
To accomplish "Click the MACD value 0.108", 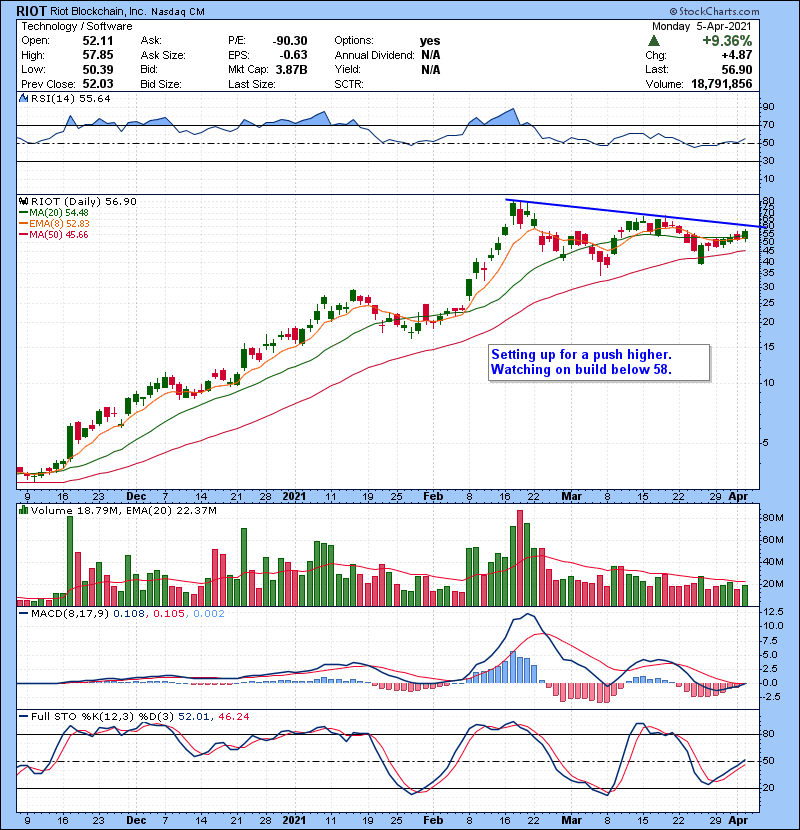I will click(129, 614).
